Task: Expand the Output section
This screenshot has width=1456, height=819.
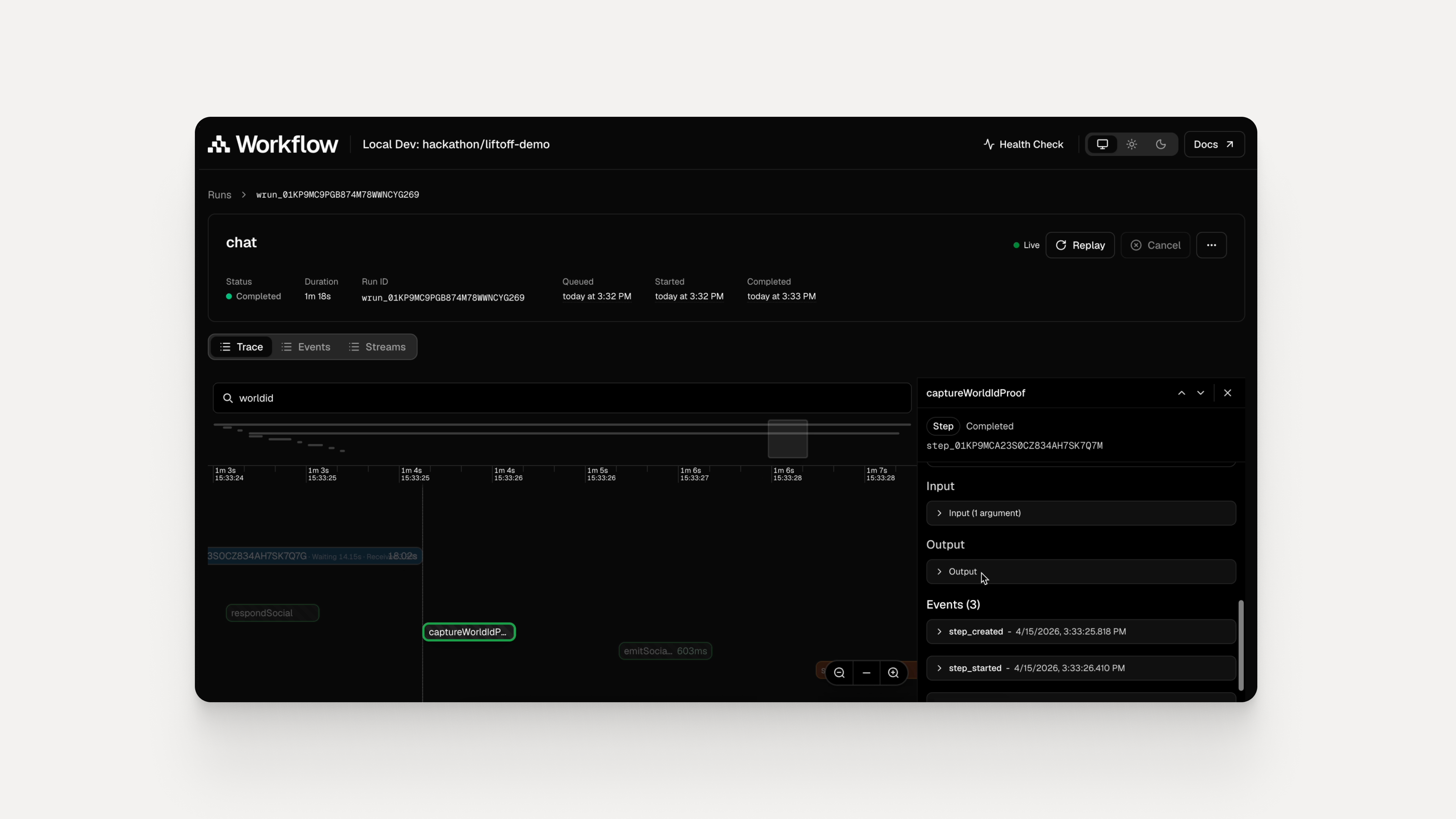Action: 1081,571
